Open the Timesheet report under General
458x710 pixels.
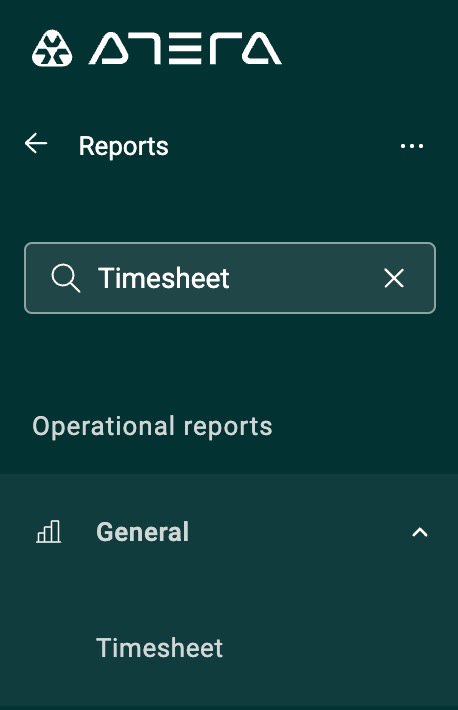point(159,648)
